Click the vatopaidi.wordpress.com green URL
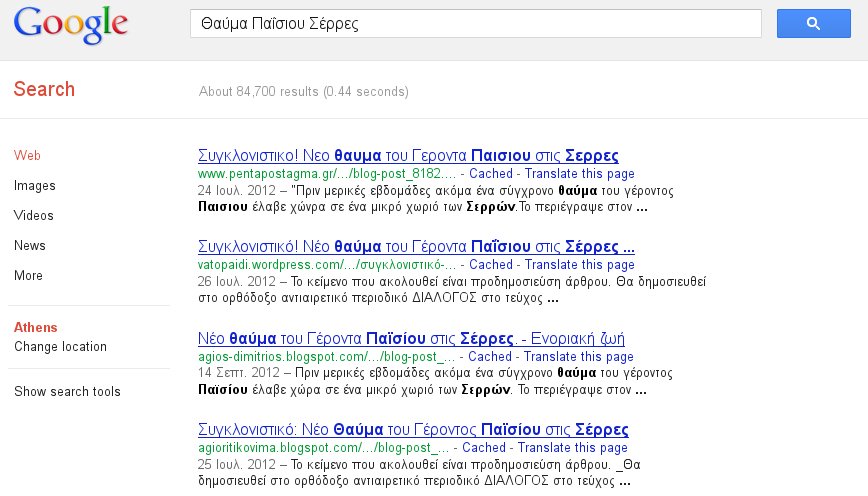 pyautogui.click(x=327, y=265)
